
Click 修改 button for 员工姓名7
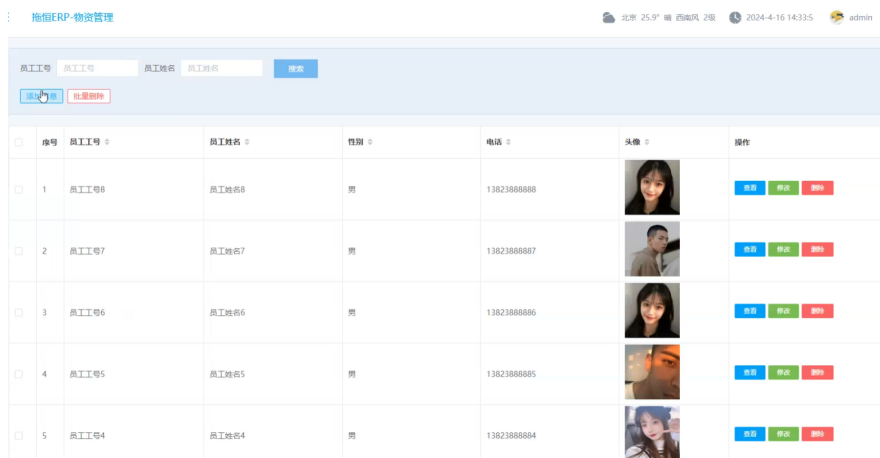pyautogui.click(x=783, y=250)
